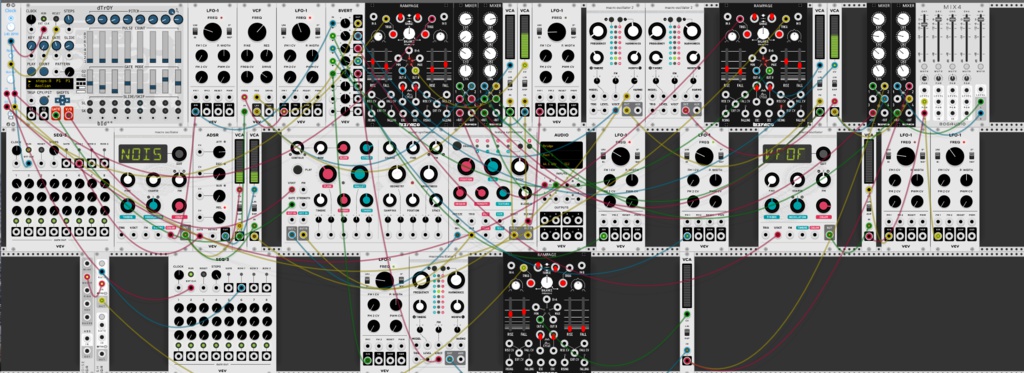Click the CLOCK knob on middle-row SEQ-3
This screenshot has height=373, width=1024.
(x=16, y=150)
